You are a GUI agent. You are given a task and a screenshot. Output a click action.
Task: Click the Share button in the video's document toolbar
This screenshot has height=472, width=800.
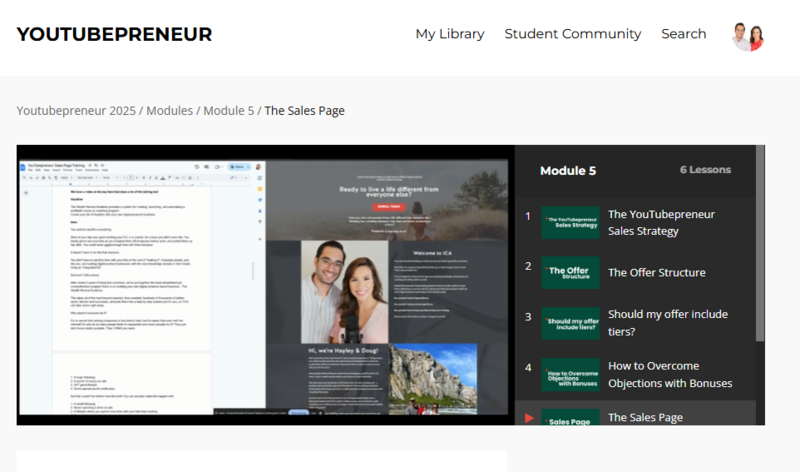coord(239,167)
